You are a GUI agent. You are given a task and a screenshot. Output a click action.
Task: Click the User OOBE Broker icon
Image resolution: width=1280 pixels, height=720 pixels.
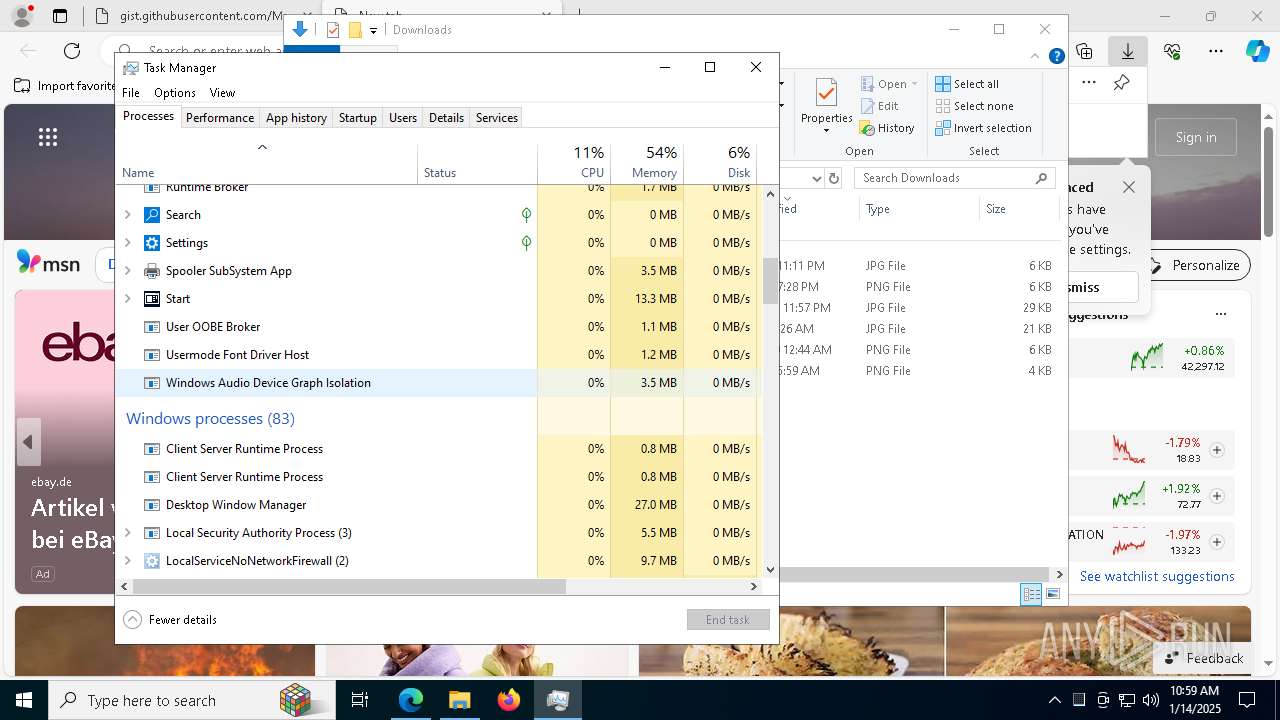(x=152, y=327)
